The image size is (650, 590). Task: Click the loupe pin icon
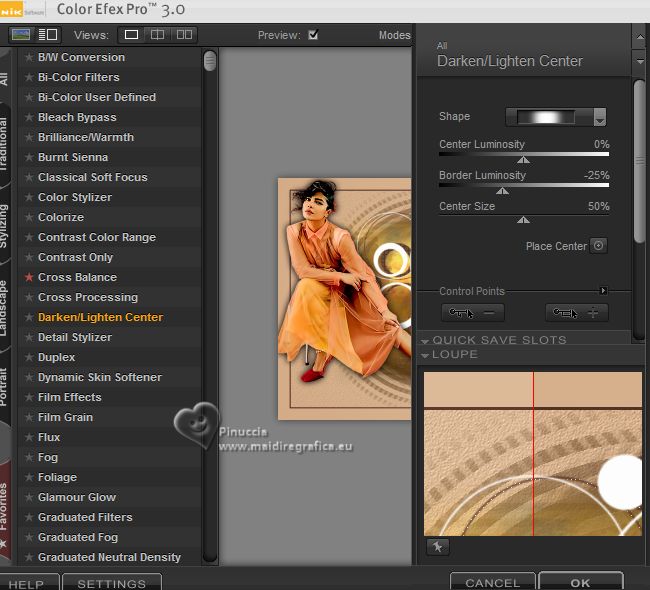[436, 546]
